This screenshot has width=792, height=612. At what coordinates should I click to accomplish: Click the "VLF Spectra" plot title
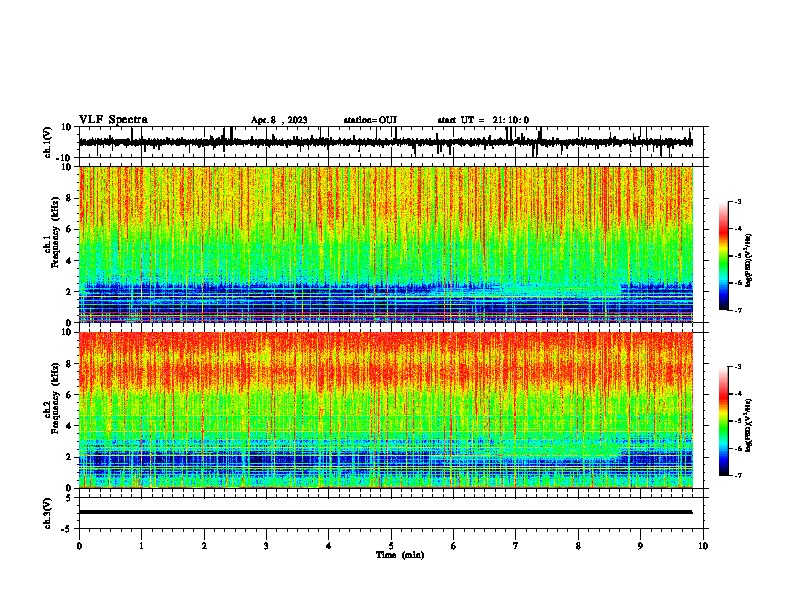tap(113, 120)
